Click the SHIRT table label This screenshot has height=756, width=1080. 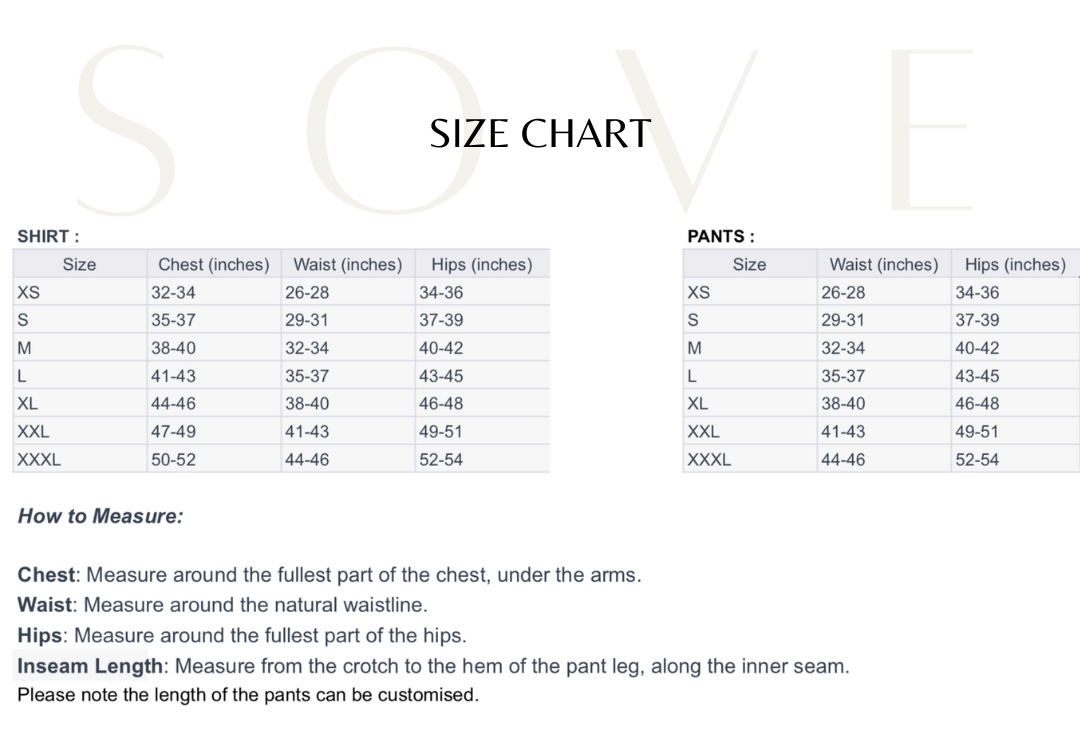[x=48, y=237]
